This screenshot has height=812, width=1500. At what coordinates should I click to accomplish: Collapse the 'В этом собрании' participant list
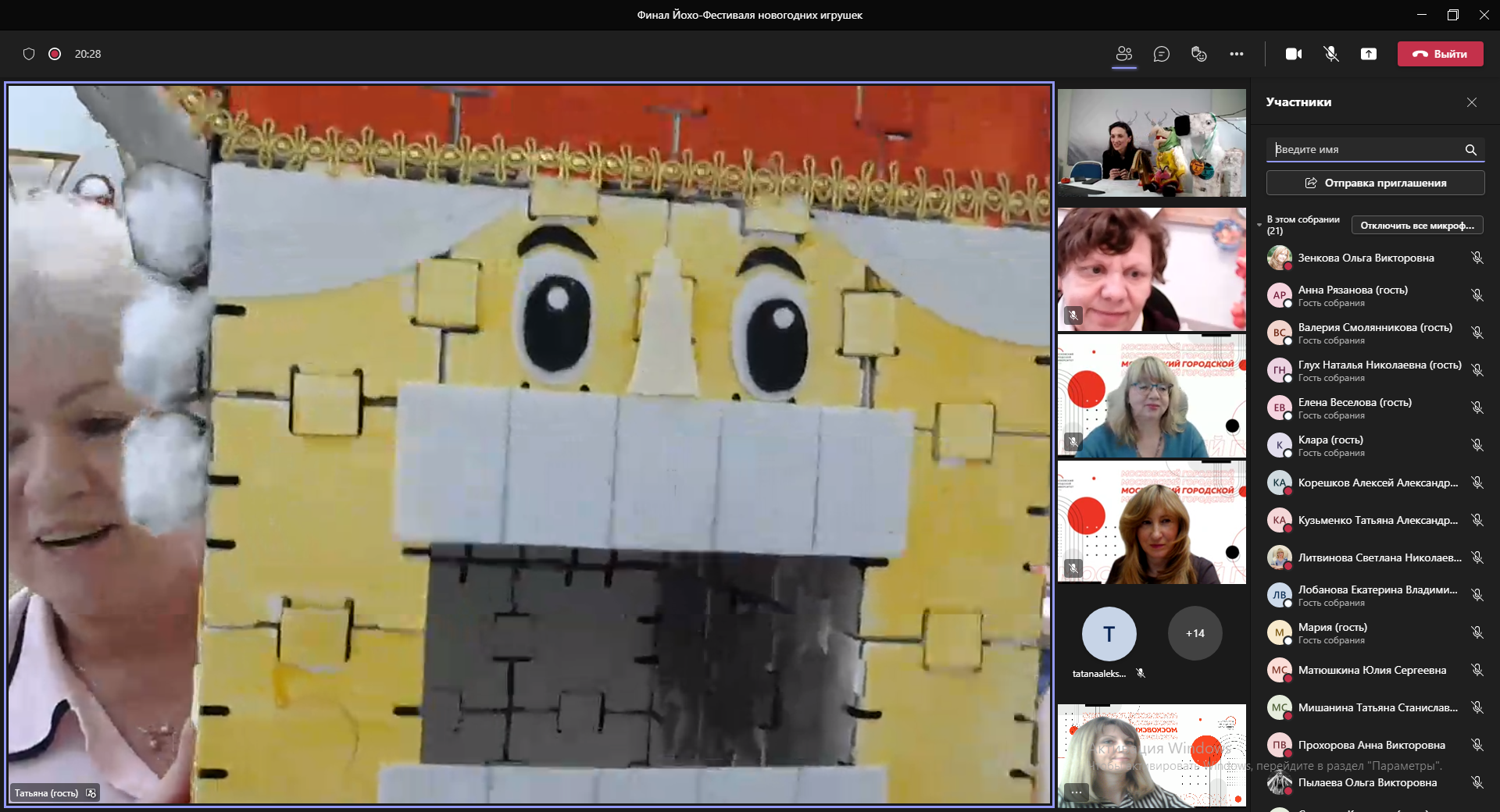tap(1259, 225)
